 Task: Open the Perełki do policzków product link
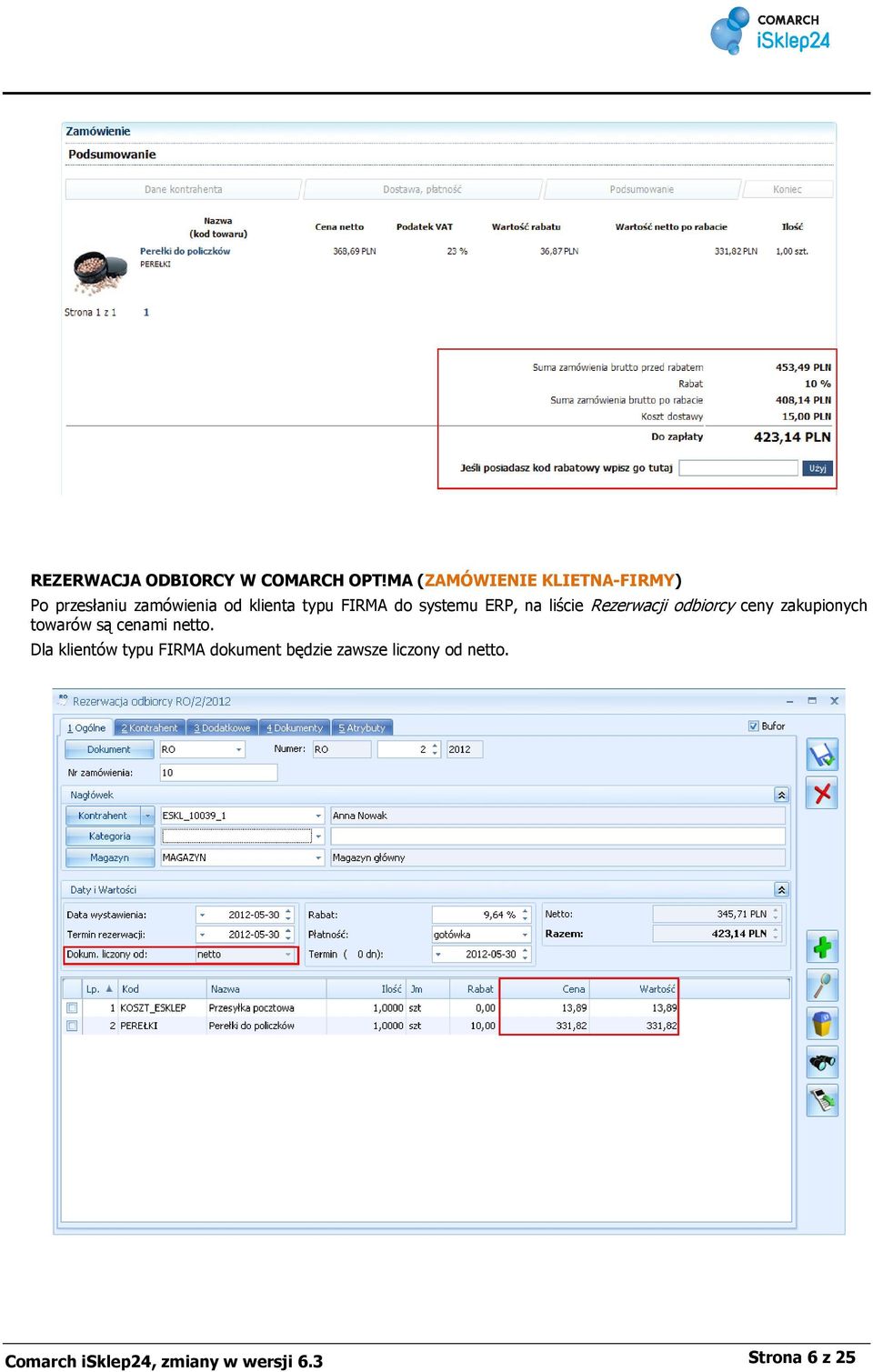tap(185, 251)
